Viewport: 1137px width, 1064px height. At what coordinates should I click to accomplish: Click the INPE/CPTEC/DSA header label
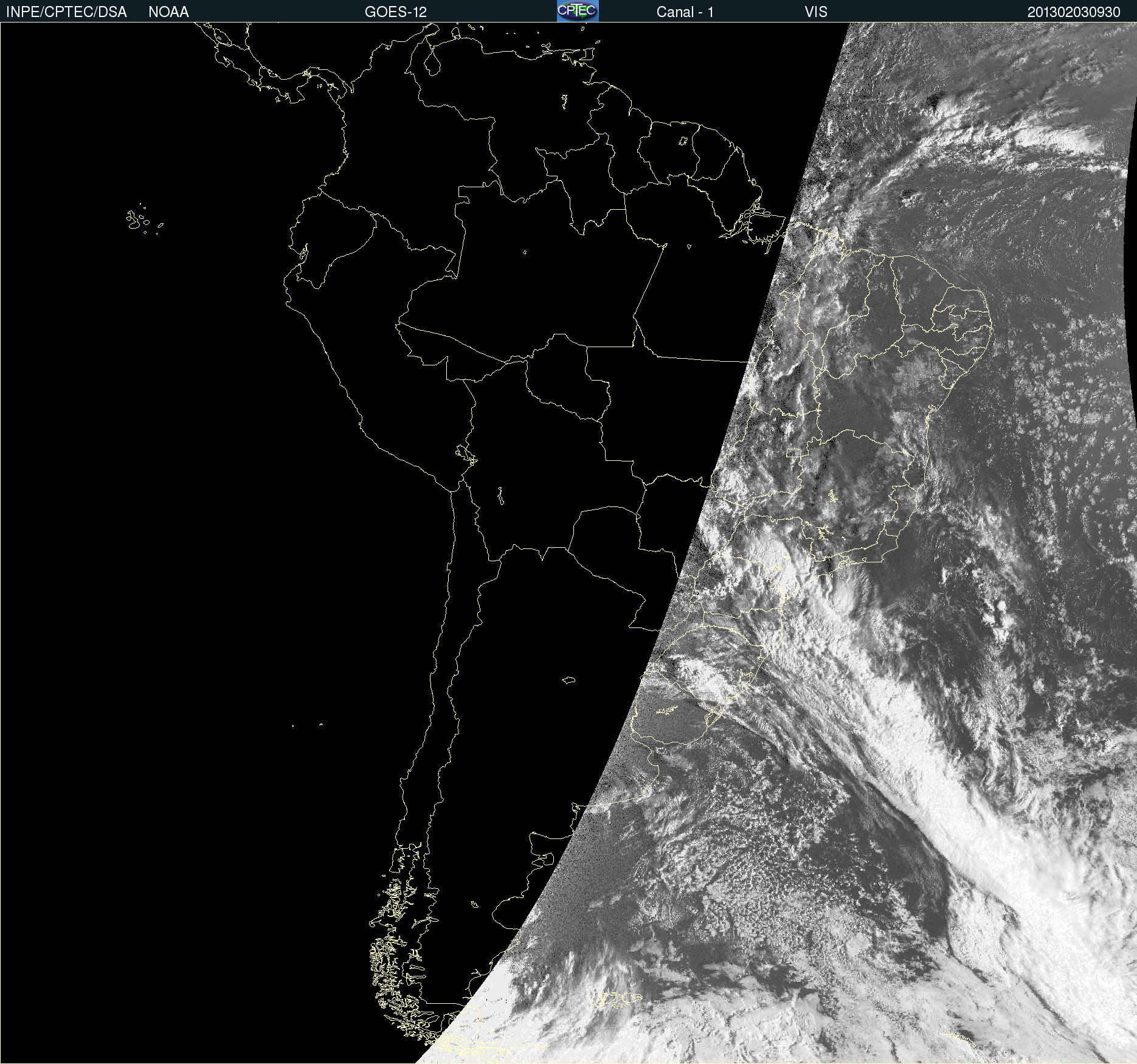(x=66, y=12)
